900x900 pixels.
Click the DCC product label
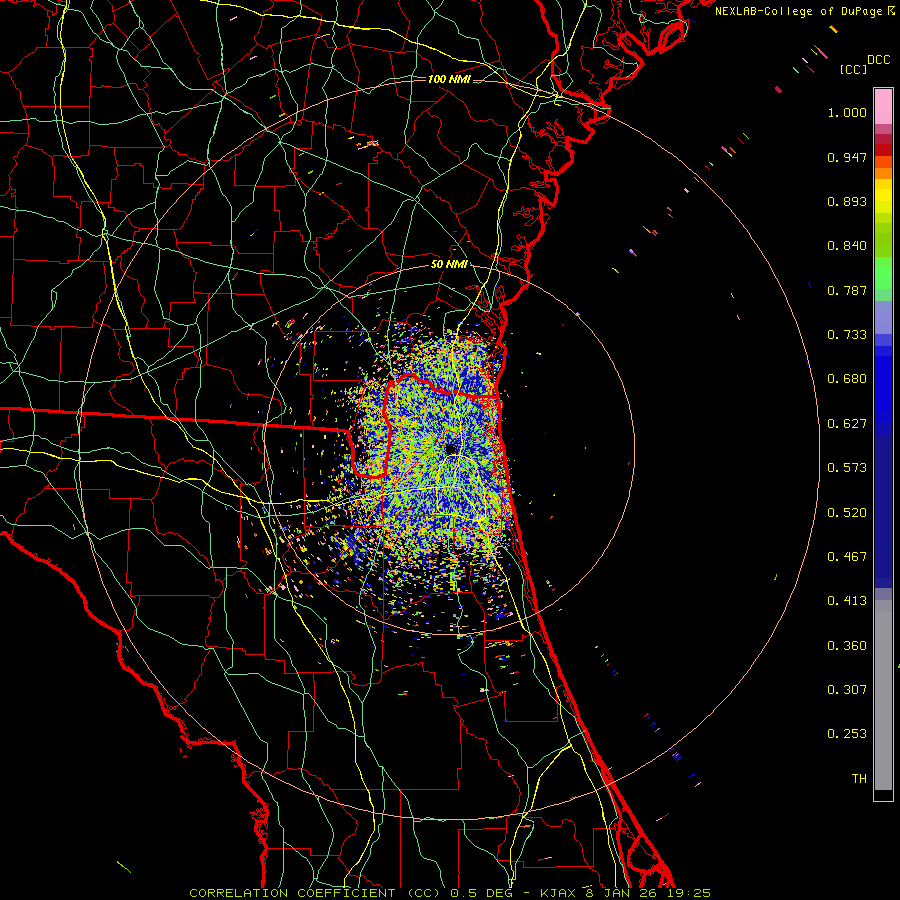pos(879,60)
